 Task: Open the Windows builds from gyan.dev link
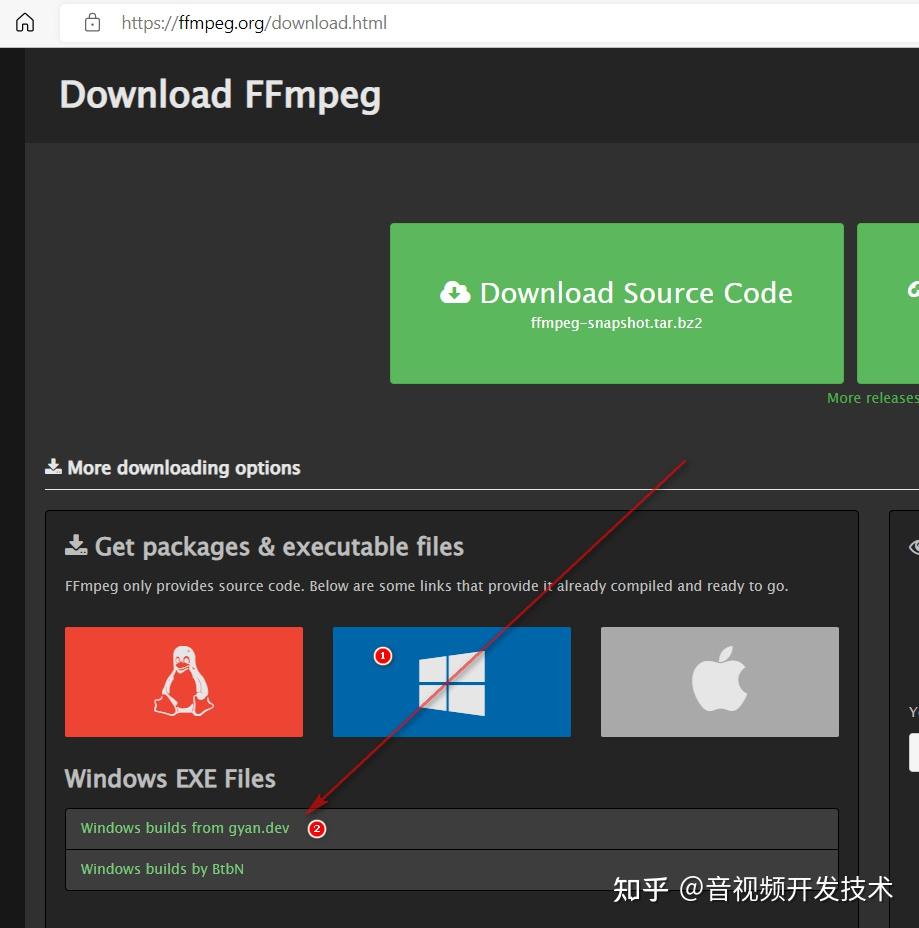tap(184, 828)
